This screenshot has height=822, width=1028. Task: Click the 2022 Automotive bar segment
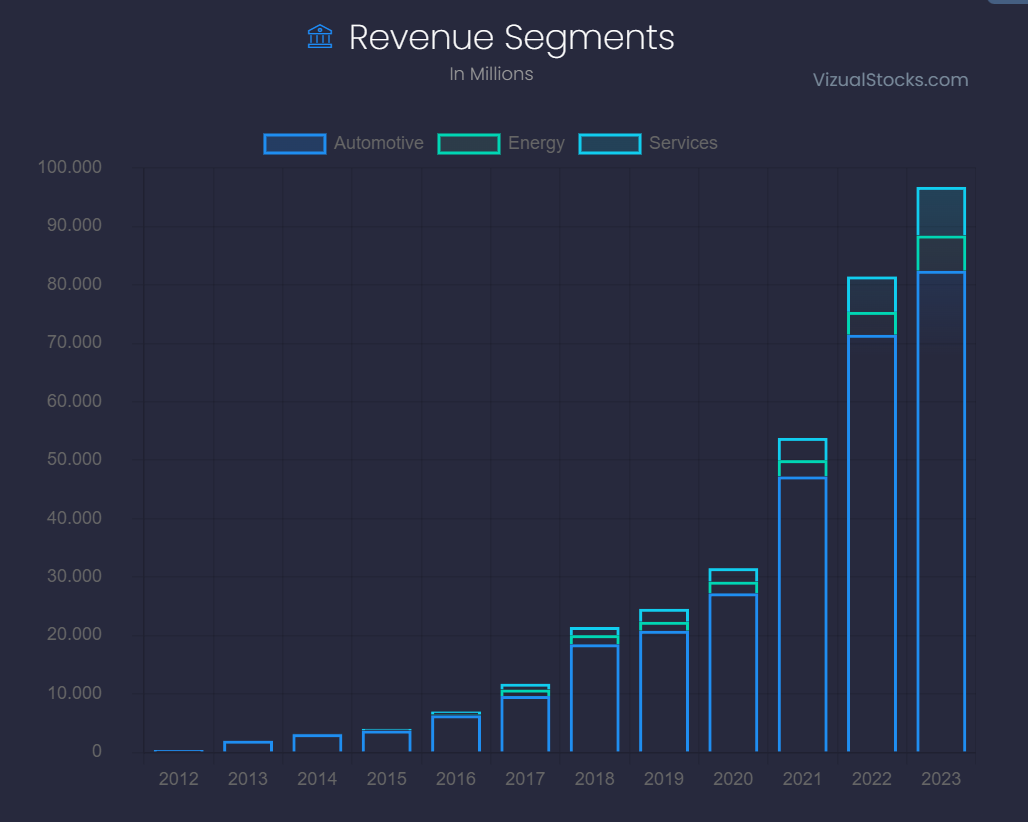point(871,543)
